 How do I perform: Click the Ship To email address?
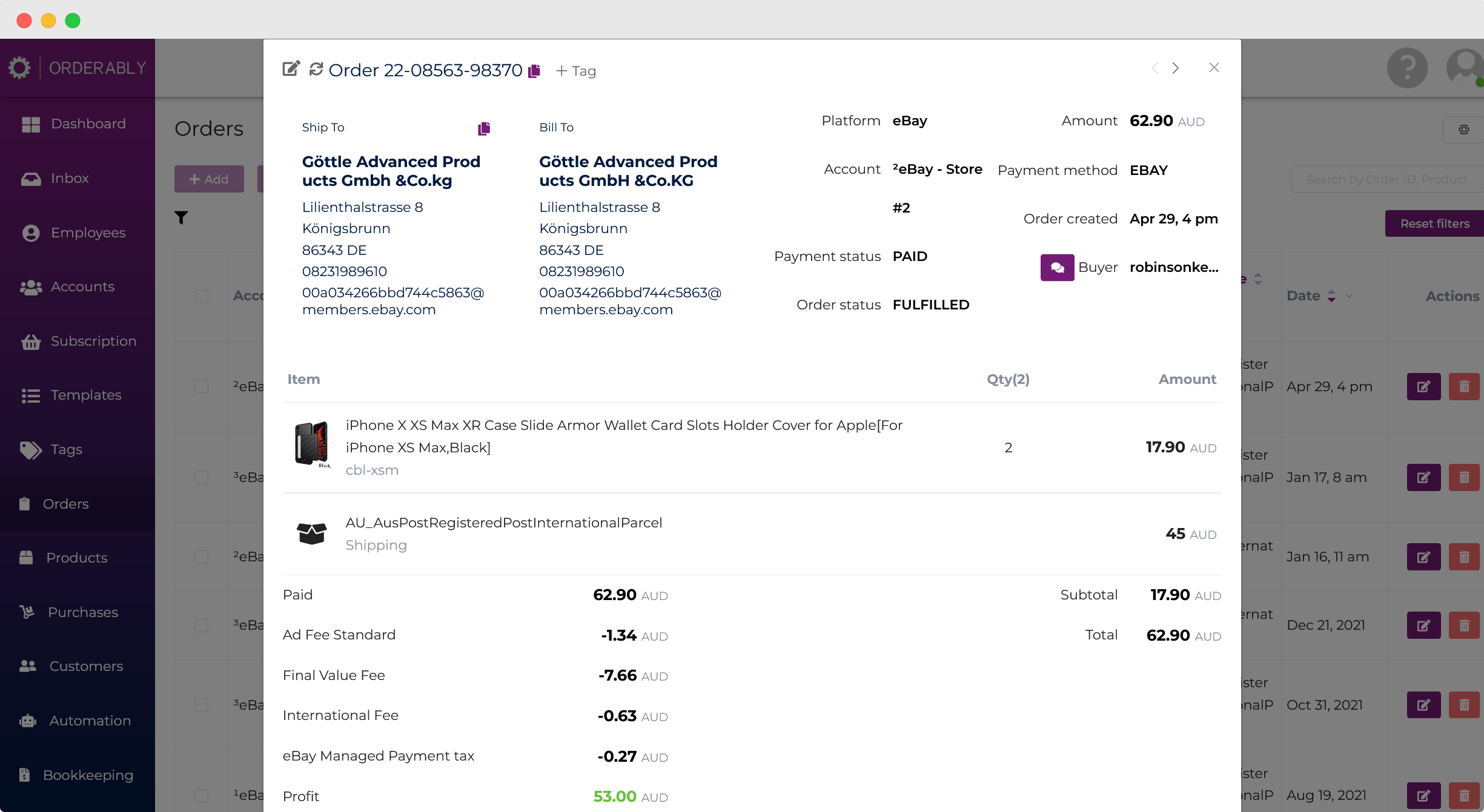(393, 301)
